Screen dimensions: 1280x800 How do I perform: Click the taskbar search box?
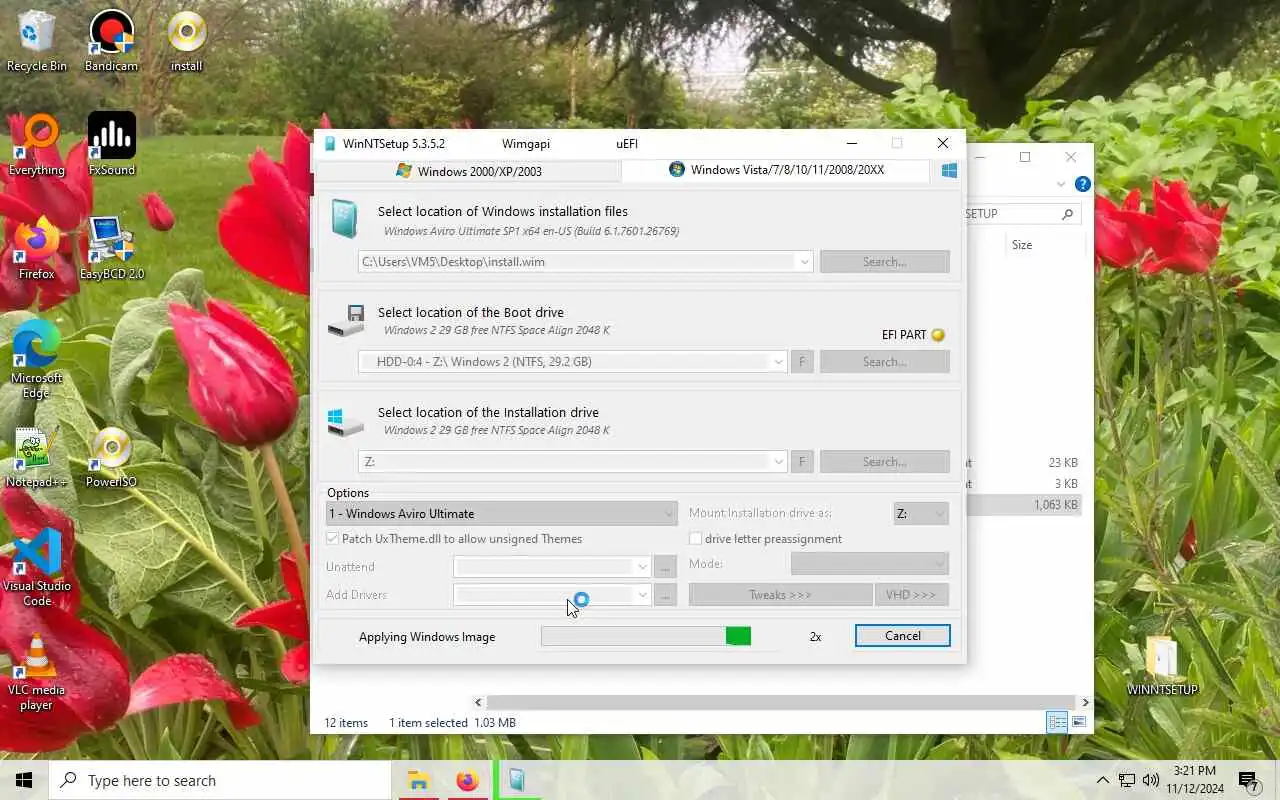pos(220,780)
